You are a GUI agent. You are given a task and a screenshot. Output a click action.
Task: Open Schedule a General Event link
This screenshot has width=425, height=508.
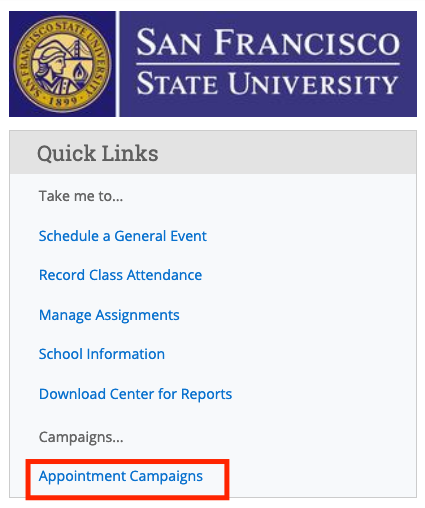[123, 236]
